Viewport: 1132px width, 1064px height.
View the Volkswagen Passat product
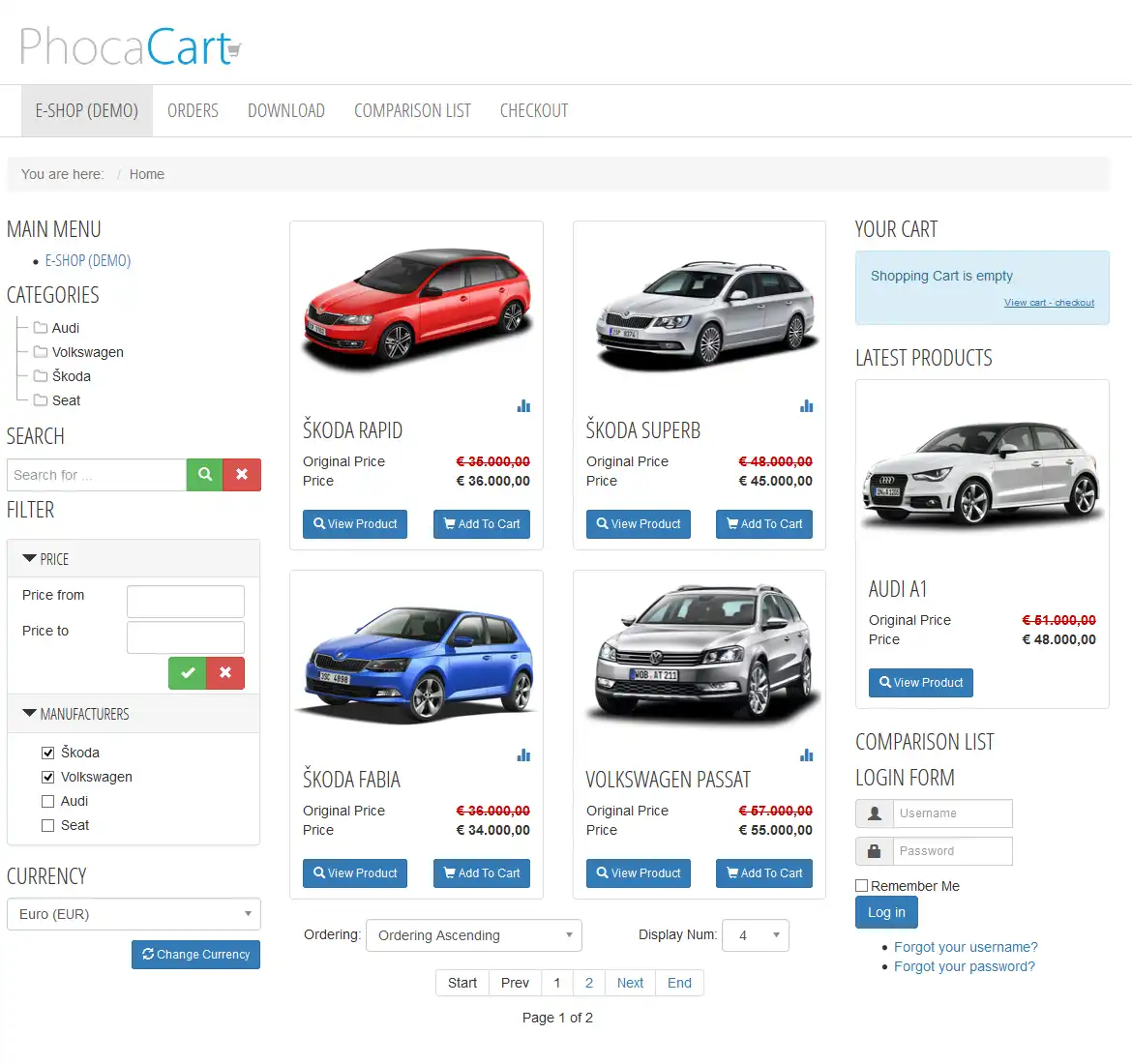639,873
